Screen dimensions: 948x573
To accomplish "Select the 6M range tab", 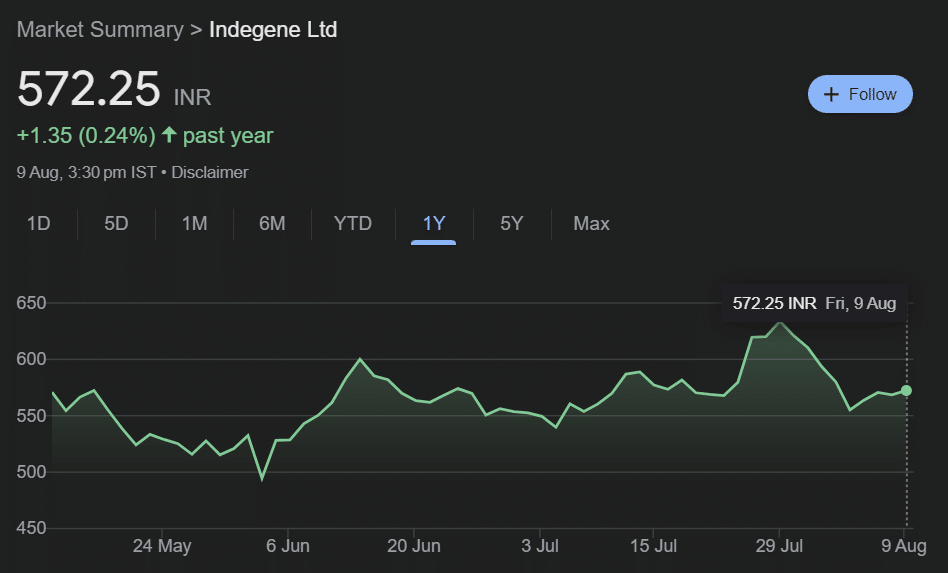I will click(272, 224).
